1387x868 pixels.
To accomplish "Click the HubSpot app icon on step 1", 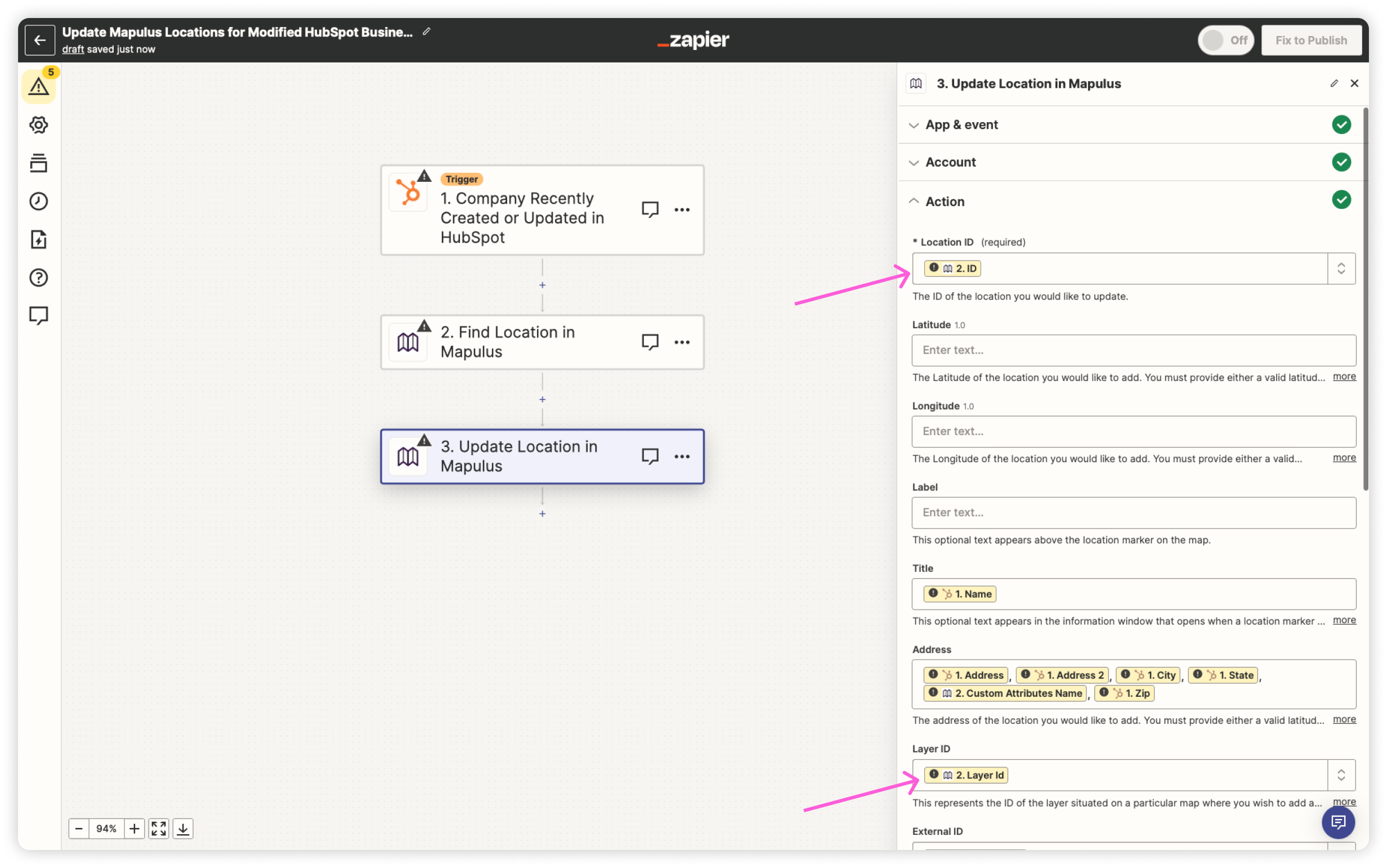I will 408,193.
